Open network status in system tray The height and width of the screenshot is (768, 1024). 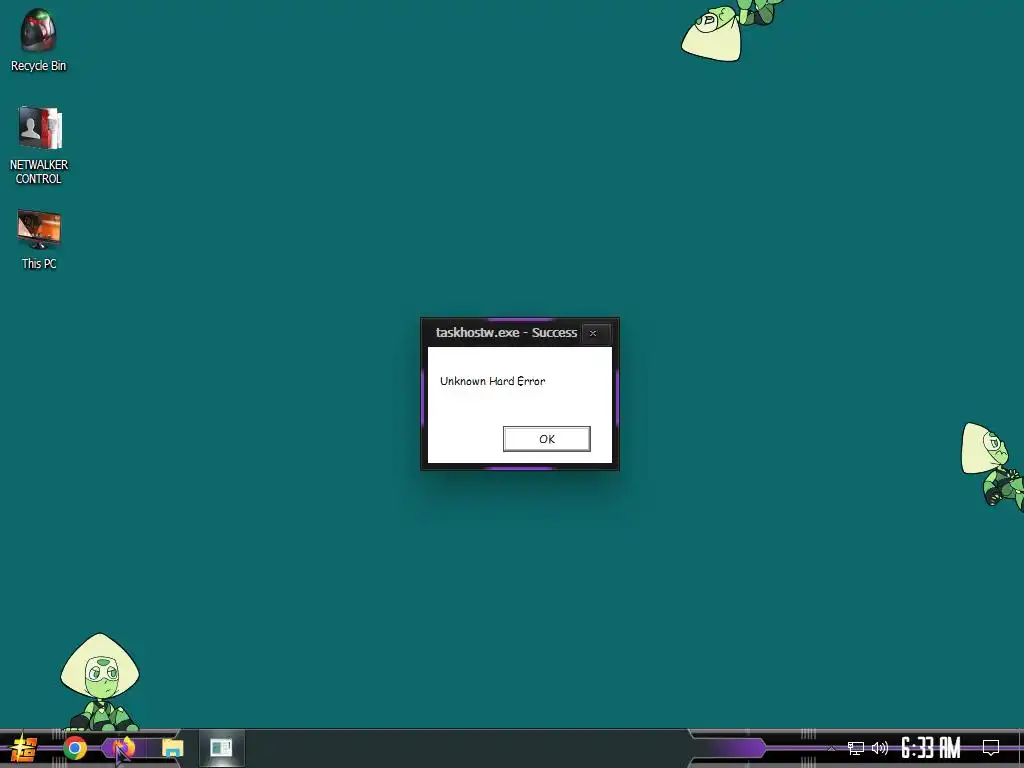[856, 748]
